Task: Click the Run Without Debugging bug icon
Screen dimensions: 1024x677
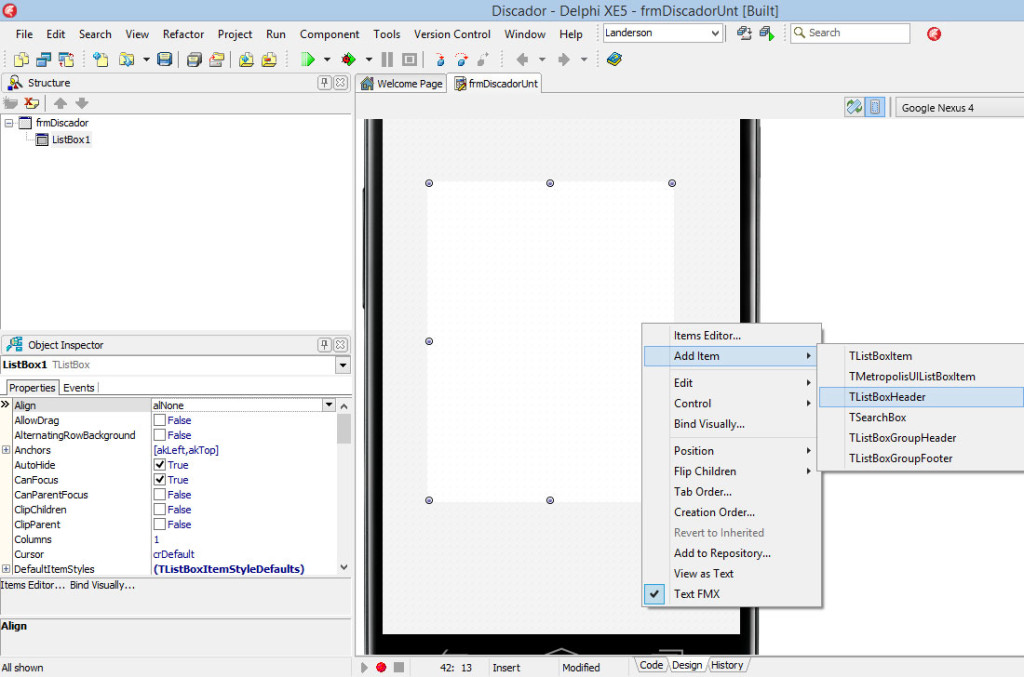Action: click(x=348, y=59)
